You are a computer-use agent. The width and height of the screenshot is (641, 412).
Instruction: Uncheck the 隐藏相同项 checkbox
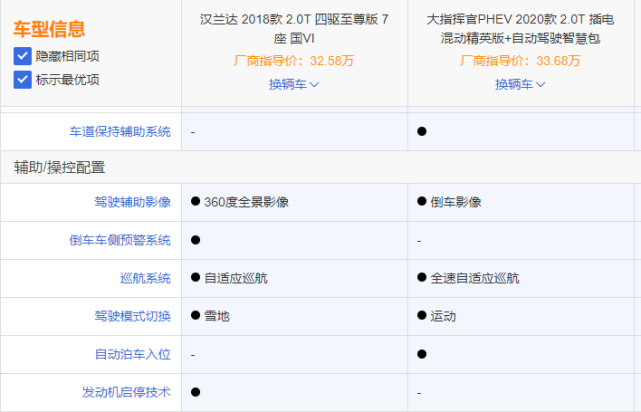pos(22,56)
